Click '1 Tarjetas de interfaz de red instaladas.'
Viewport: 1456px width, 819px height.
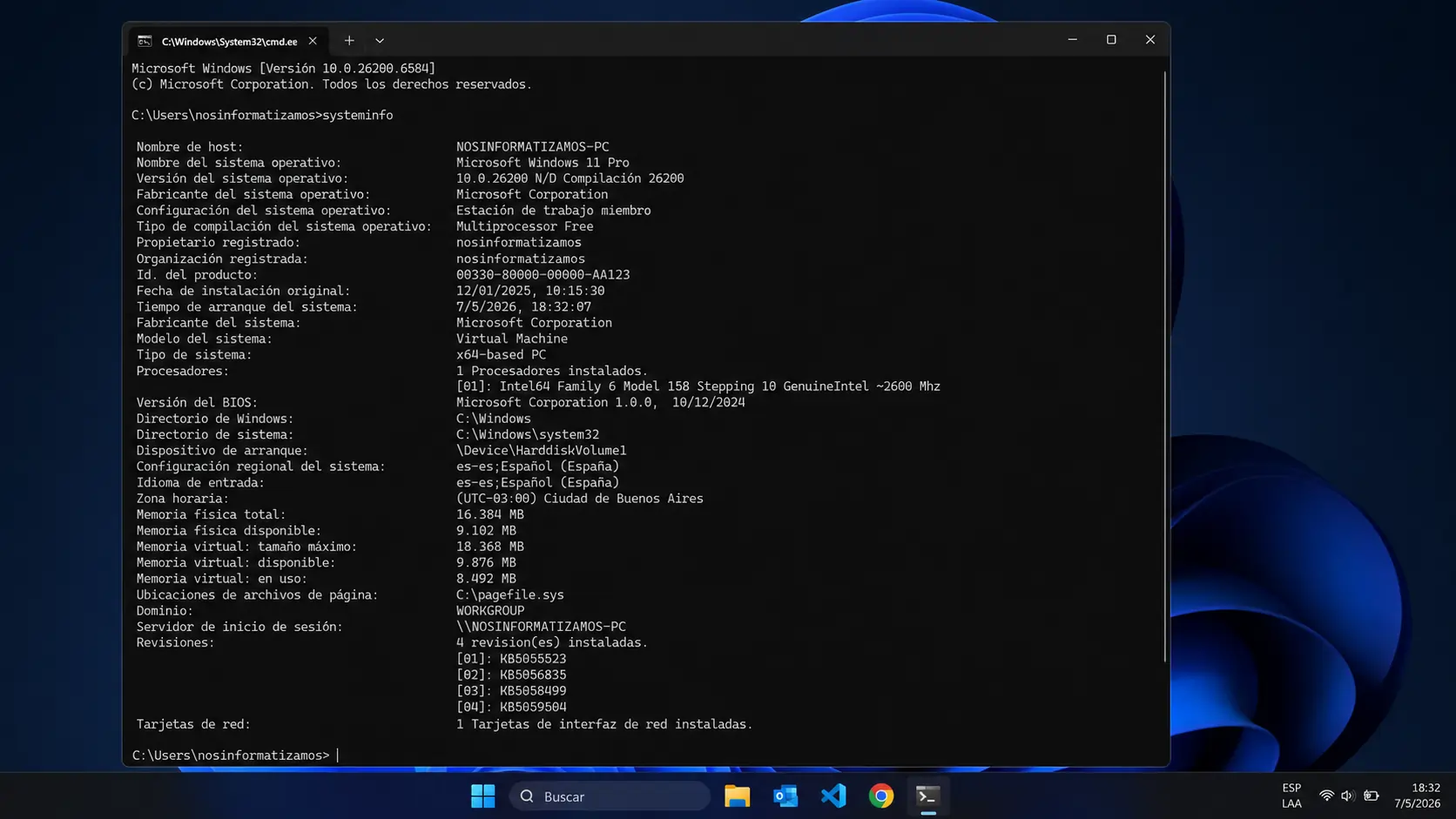[604, 724]
